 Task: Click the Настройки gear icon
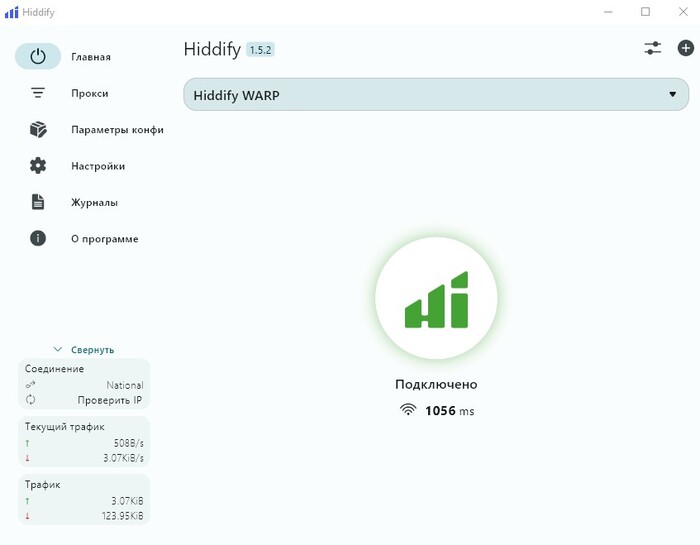click(38, 166)
